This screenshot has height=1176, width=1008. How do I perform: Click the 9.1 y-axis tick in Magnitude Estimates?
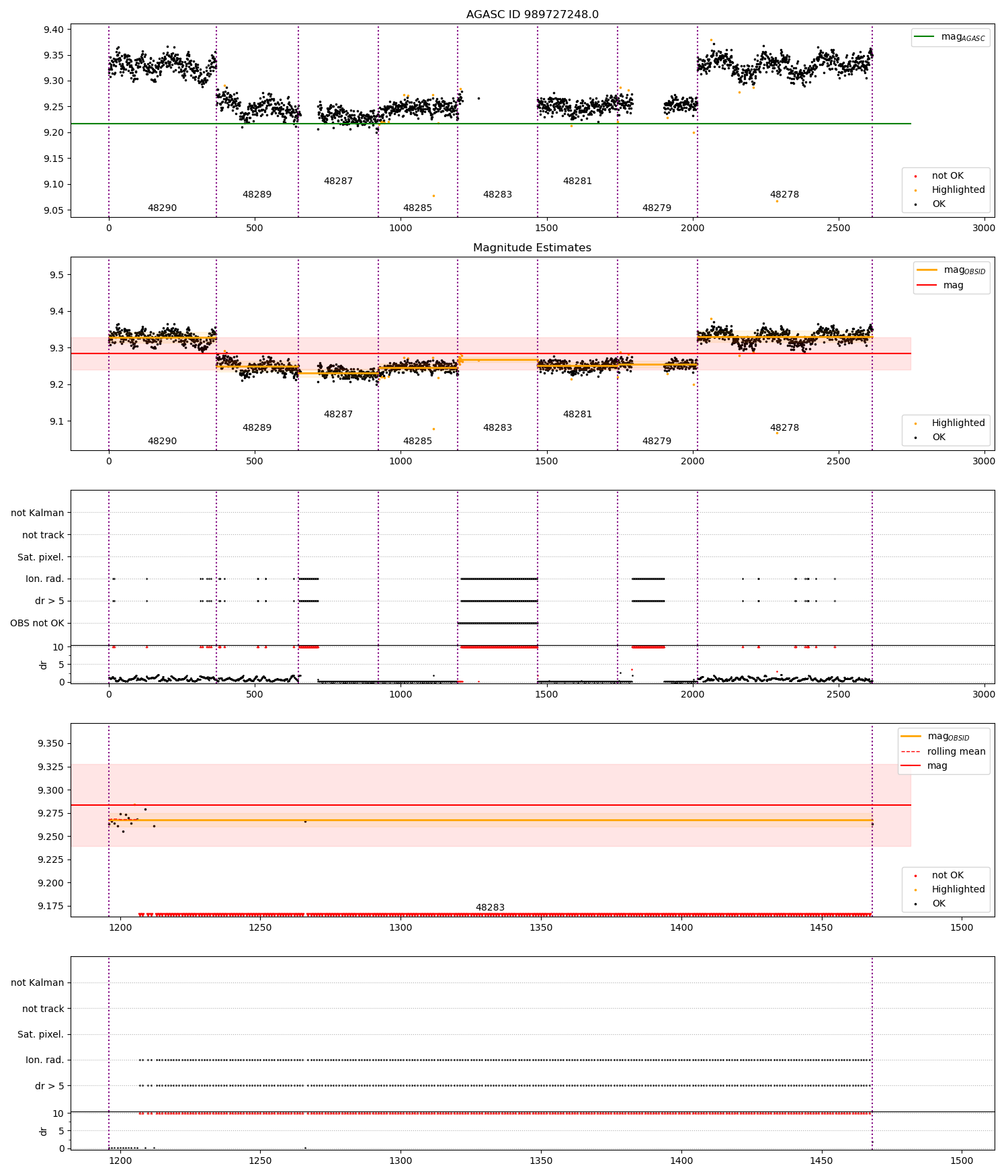(57, 421)
